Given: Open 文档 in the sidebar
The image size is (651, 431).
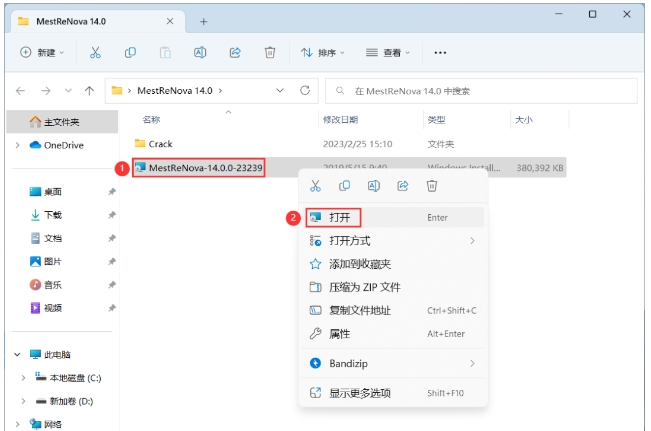Looking at the screenshot, I should [x=46, y=238].
